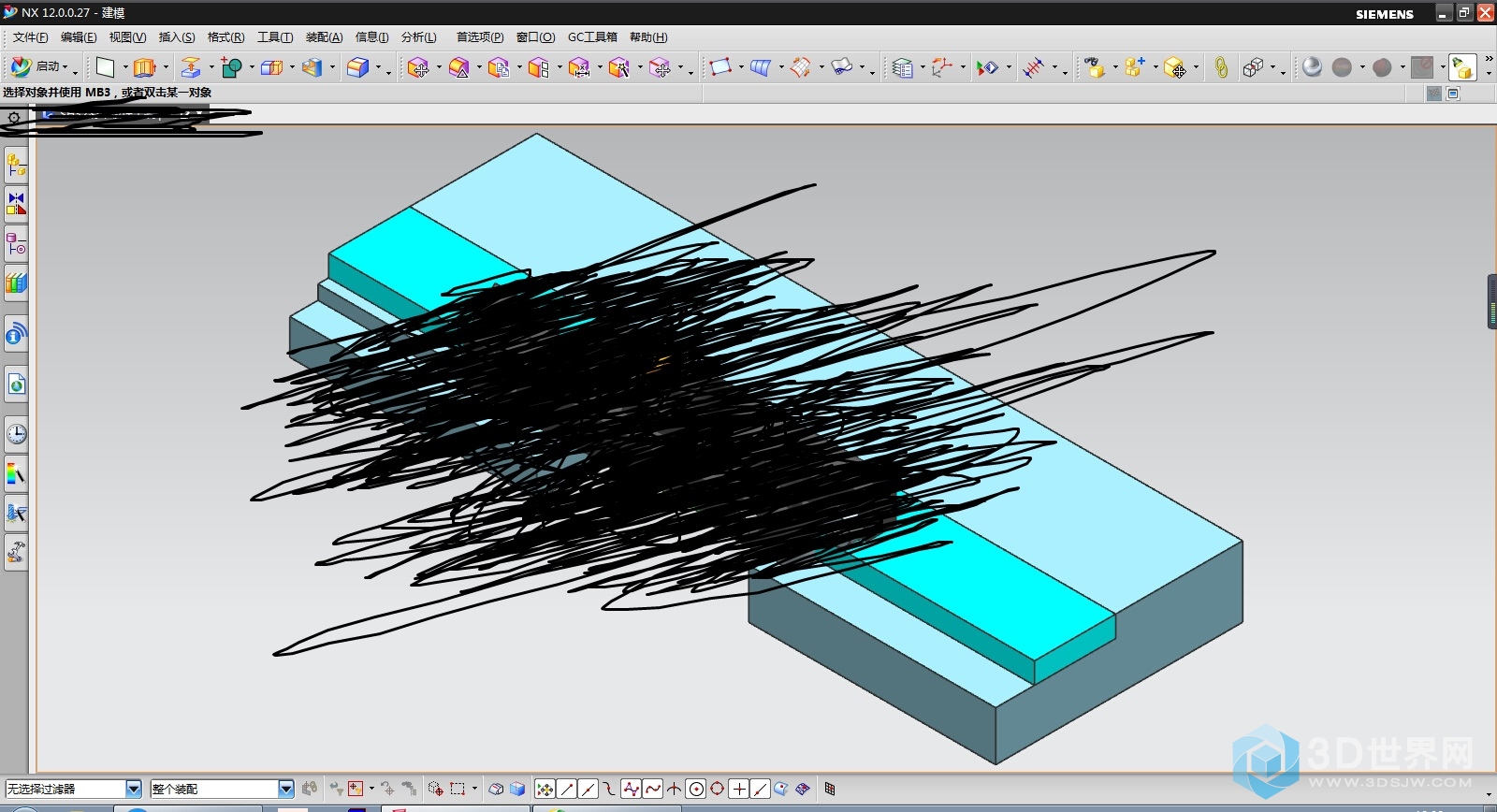
Task: Toggle the shaded sphere rendering style
Action: click(x=1312, y=67)
